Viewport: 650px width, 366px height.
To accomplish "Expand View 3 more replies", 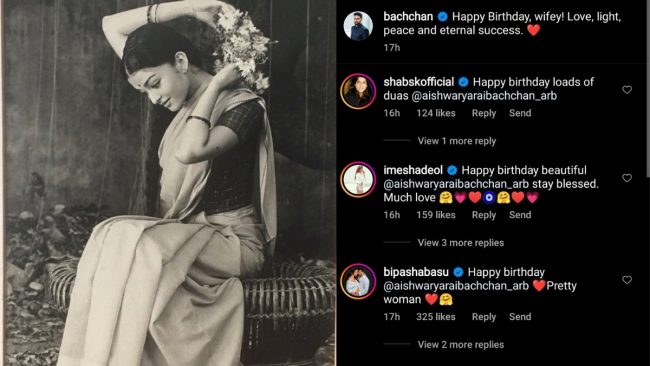I will coord(461,243).
